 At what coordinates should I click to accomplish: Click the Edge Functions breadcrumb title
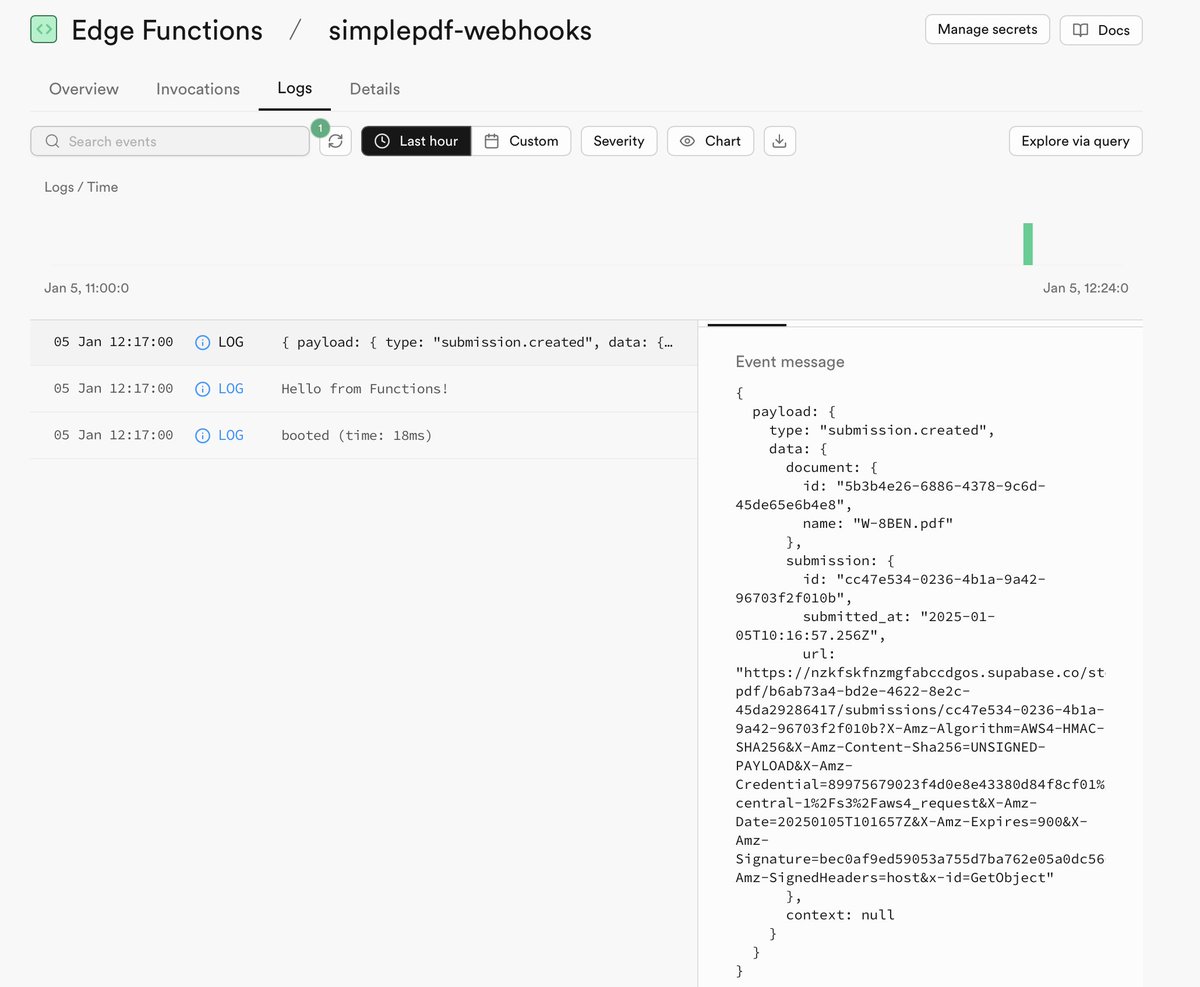point(167,31)
